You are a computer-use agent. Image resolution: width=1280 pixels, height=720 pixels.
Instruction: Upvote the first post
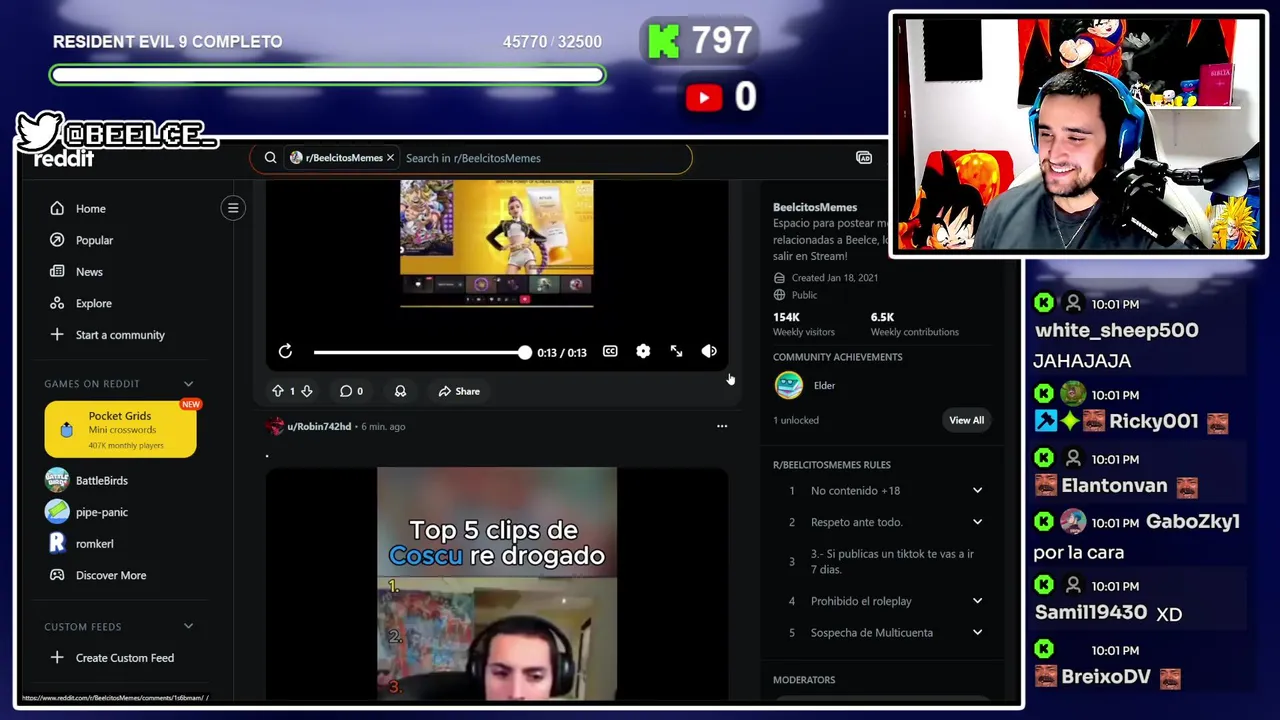[x=278, y=391]
